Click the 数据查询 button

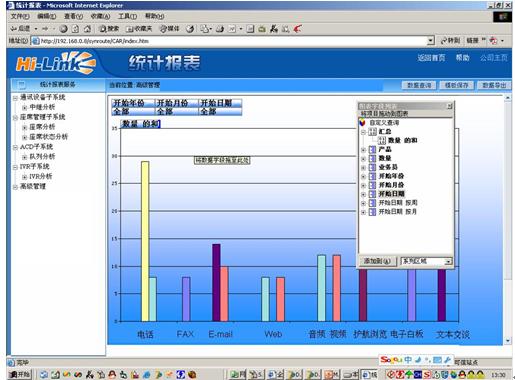419,85
